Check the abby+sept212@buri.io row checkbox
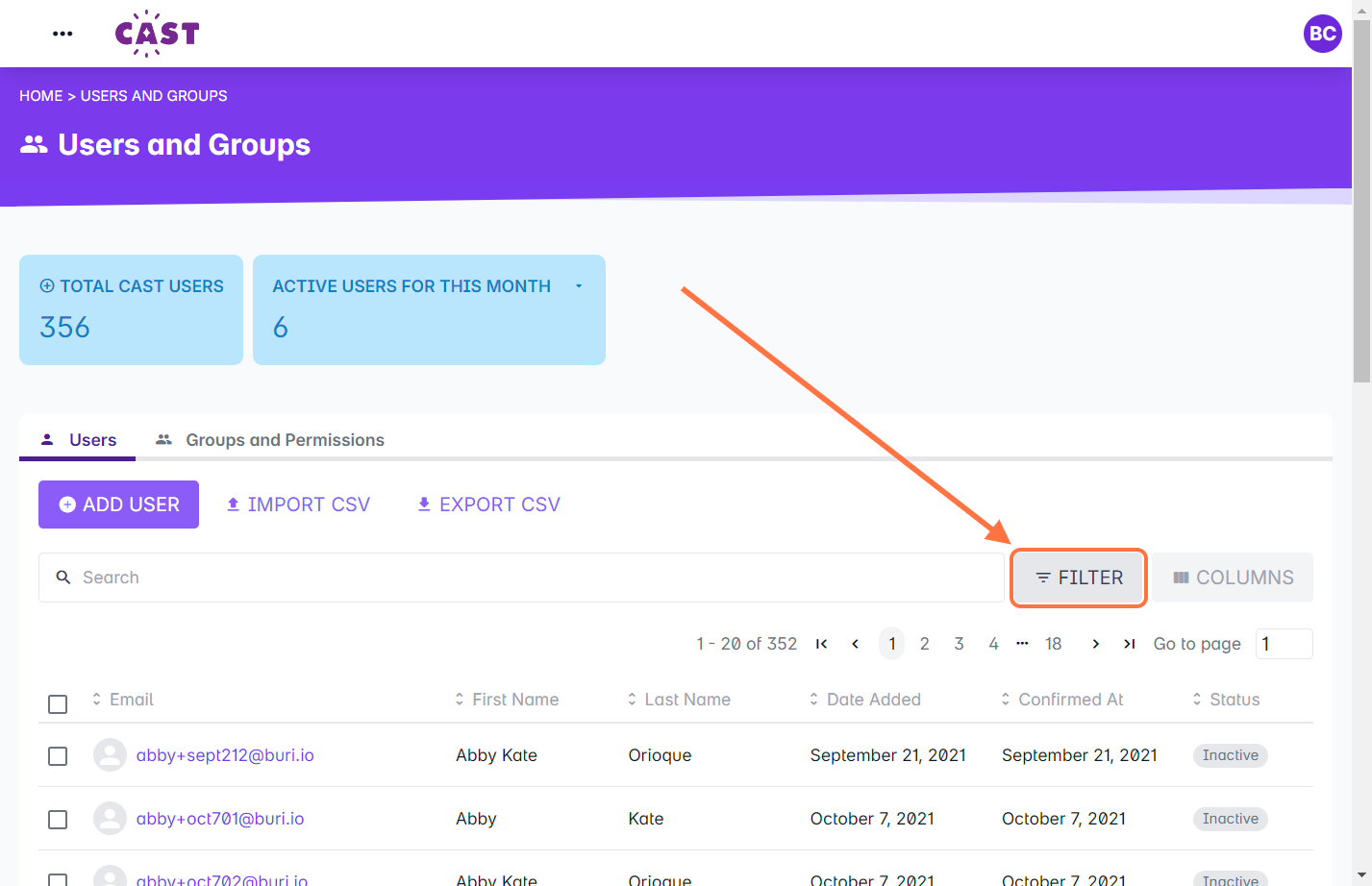 pyautogui.click(x=58, y=756)
